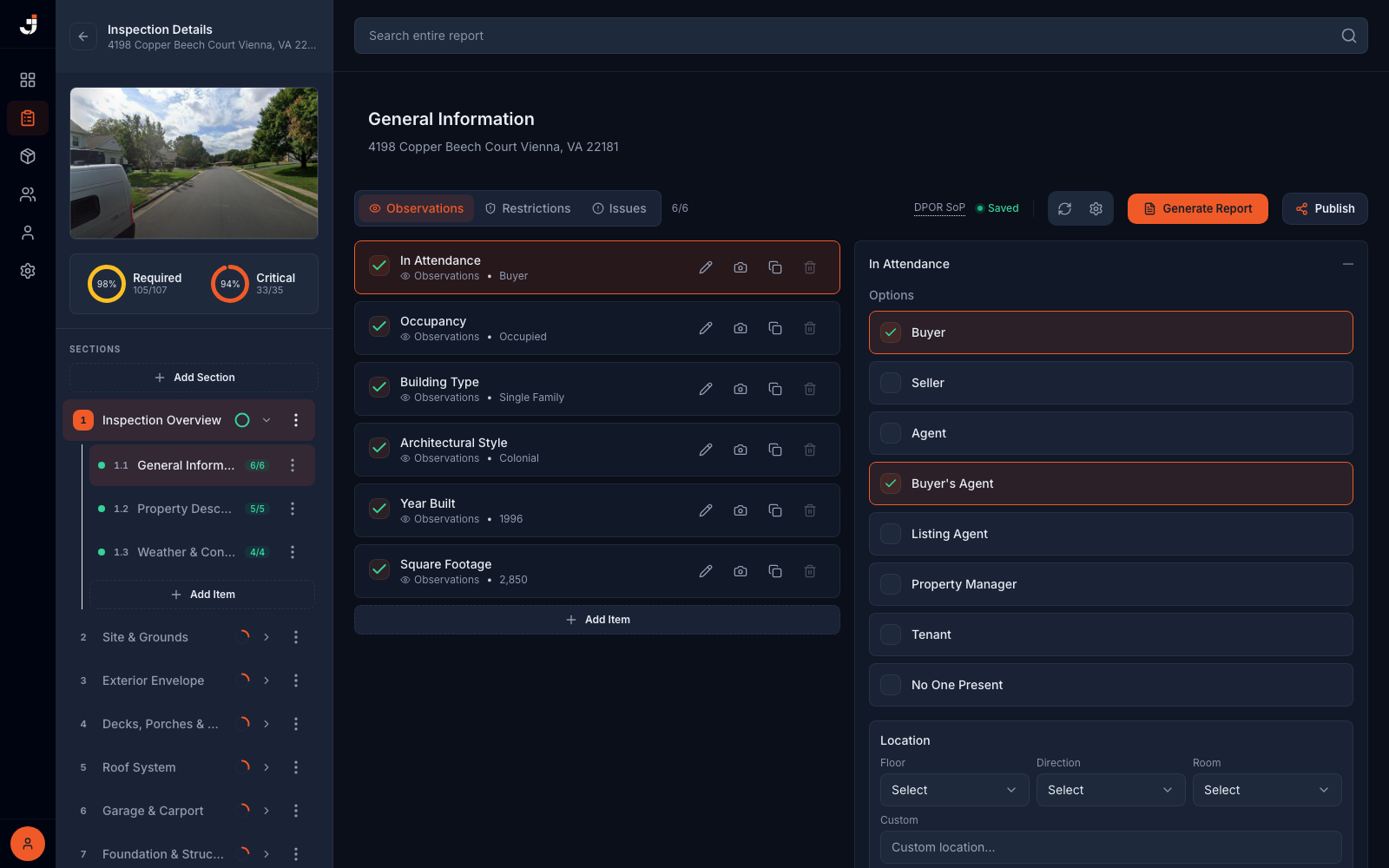Viewport: 1389px width, 868px height.
Task: Expand the Decks, Porches section chevron
Action: (267, 724)
